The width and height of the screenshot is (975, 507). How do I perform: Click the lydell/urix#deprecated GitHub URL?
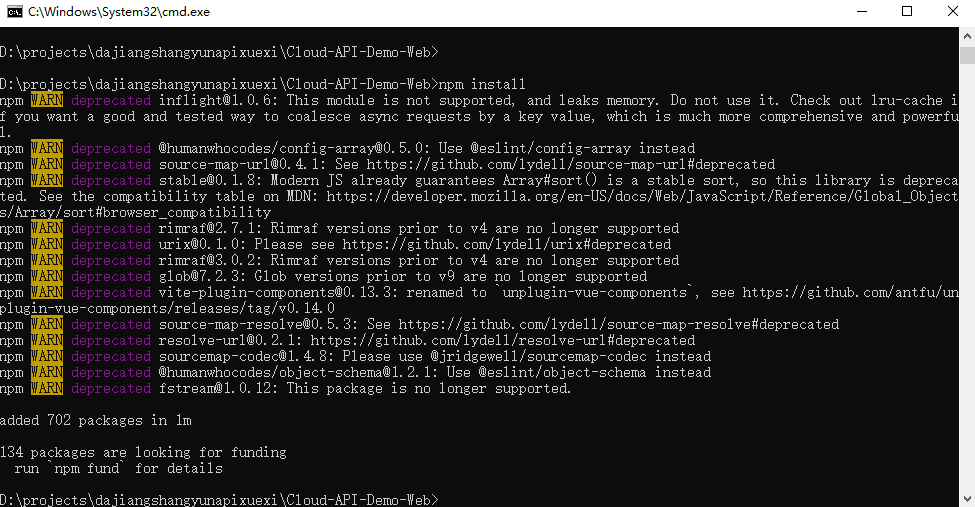[507, 244]
